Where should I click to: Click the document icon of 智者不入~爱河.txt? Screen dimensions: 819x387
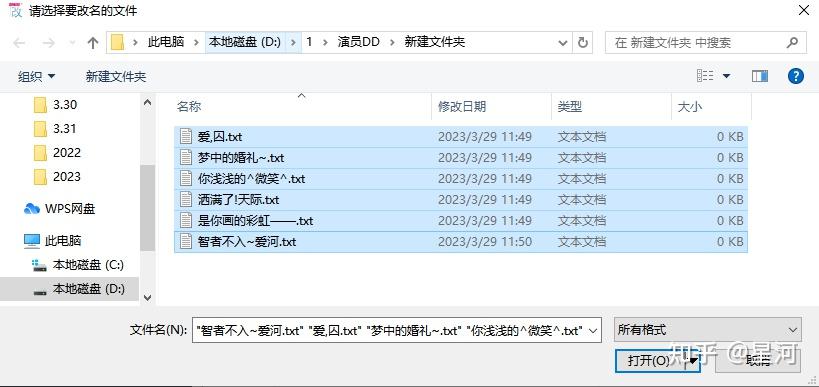click(186, 241)
